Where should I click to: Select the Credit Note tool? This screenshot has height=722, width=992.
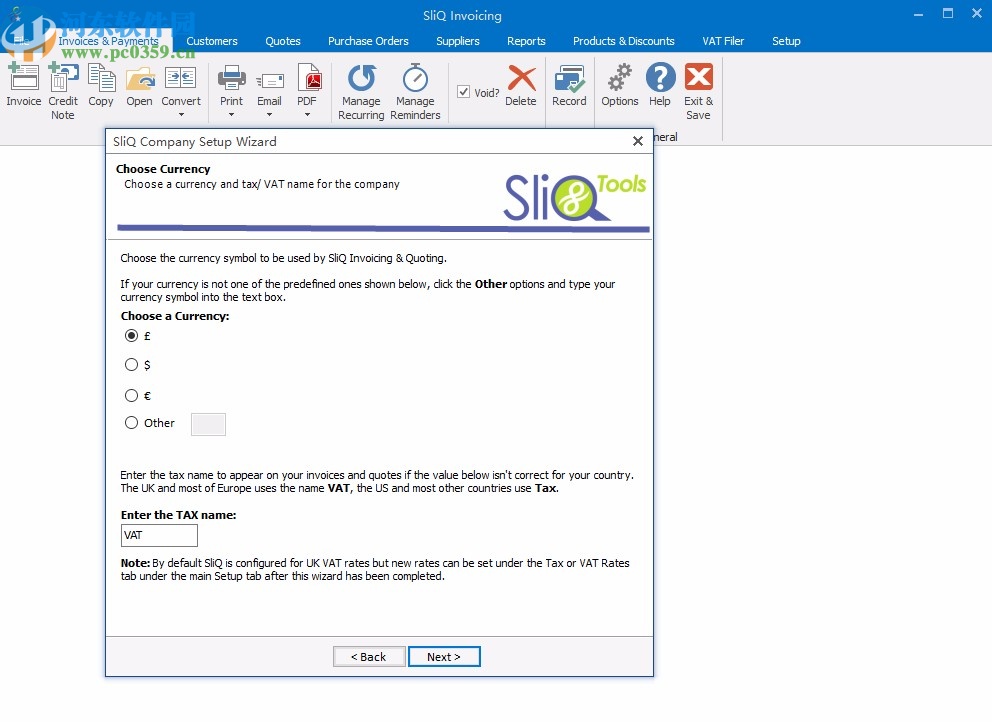point(62,88)
